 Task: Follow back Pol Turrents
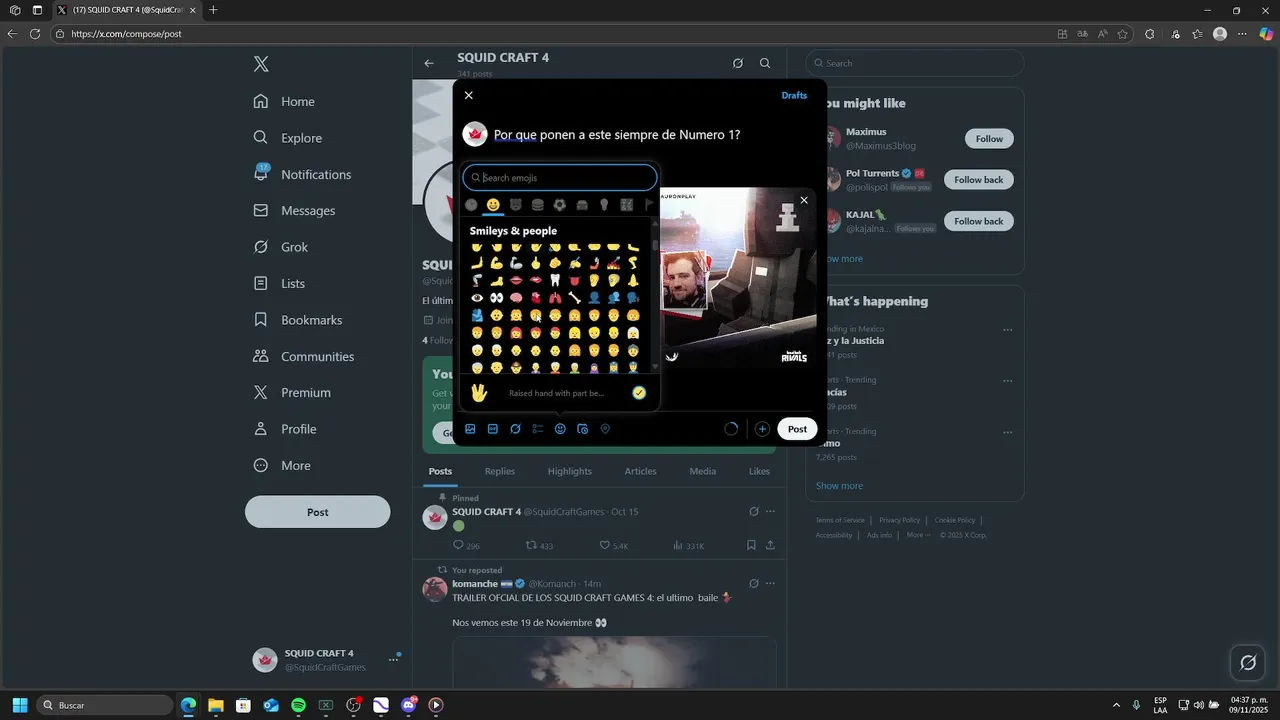(x=978, y=180)
